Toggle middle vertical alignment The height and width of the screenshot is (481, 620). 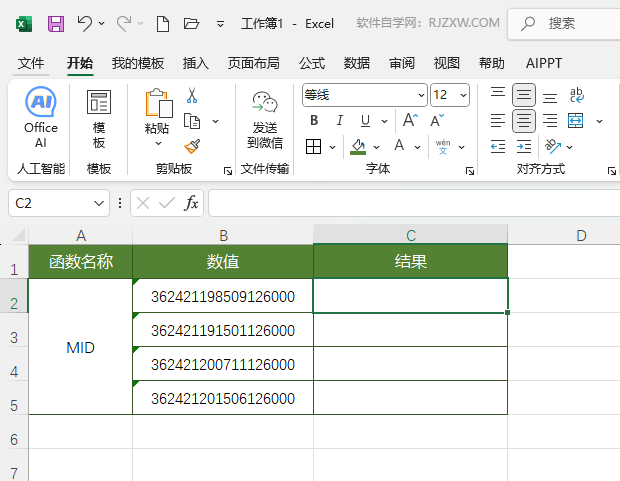pos(524,95)
